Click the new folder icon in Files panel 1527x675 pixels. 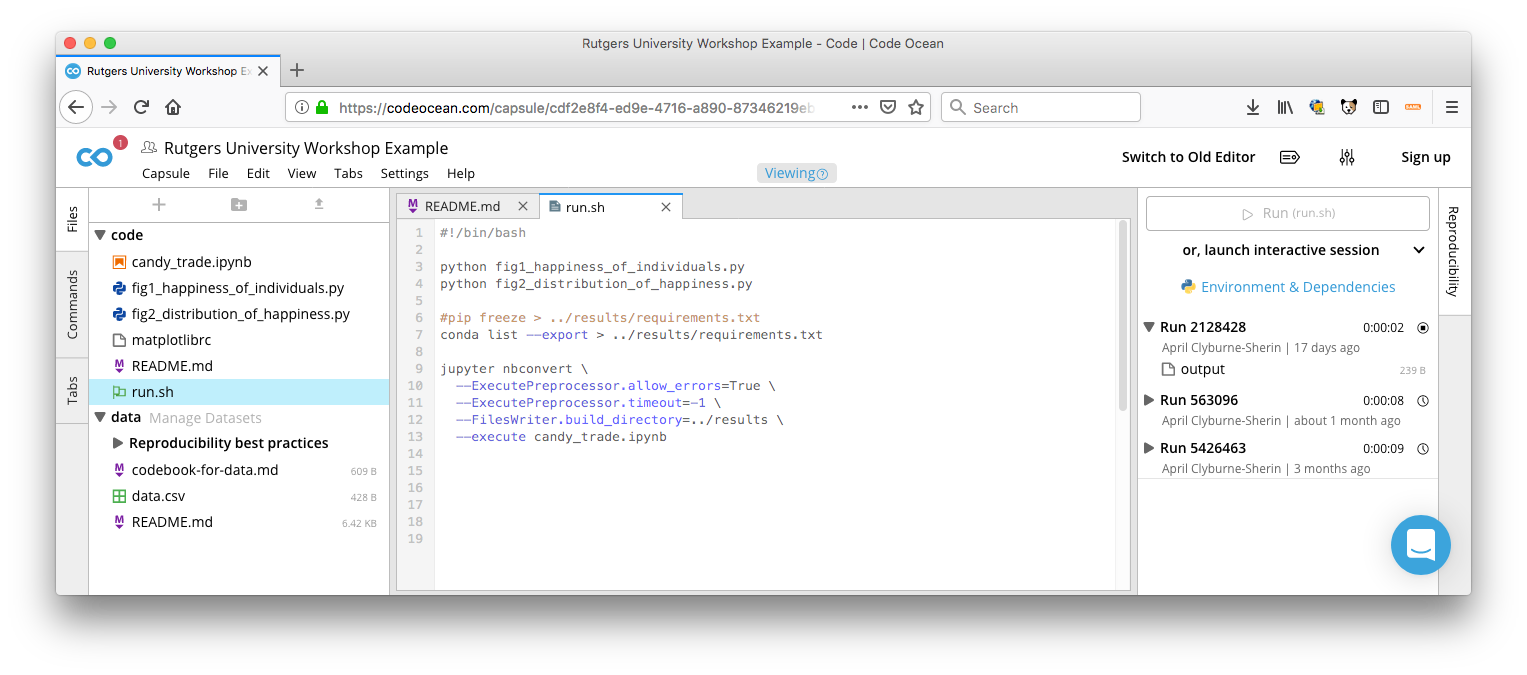point(238,204)
